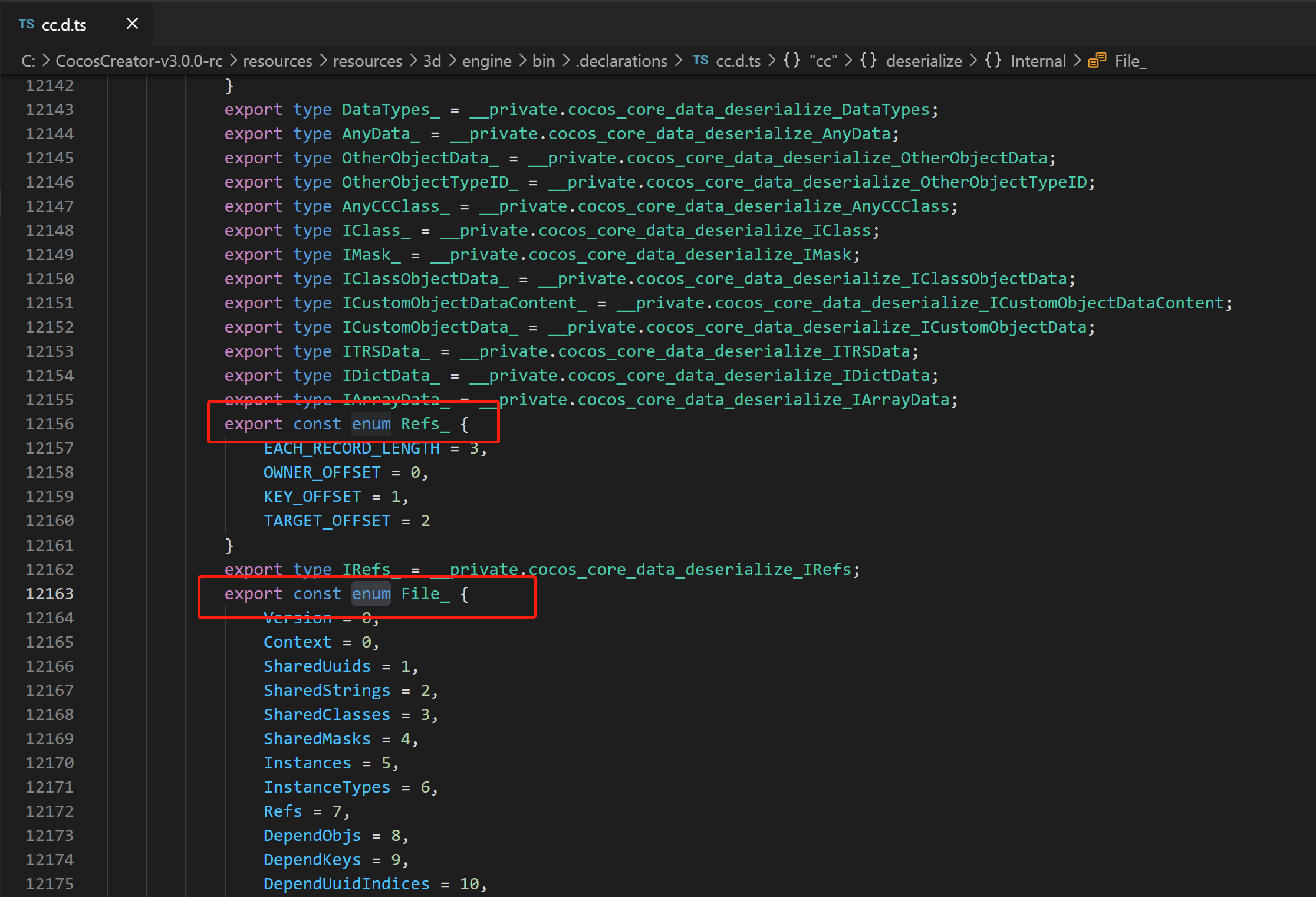Click the TS icon before cc.d.ts breadcrumb
Image resolution: width=1316 pixels, height=897 pixels.
click(700, 60)
